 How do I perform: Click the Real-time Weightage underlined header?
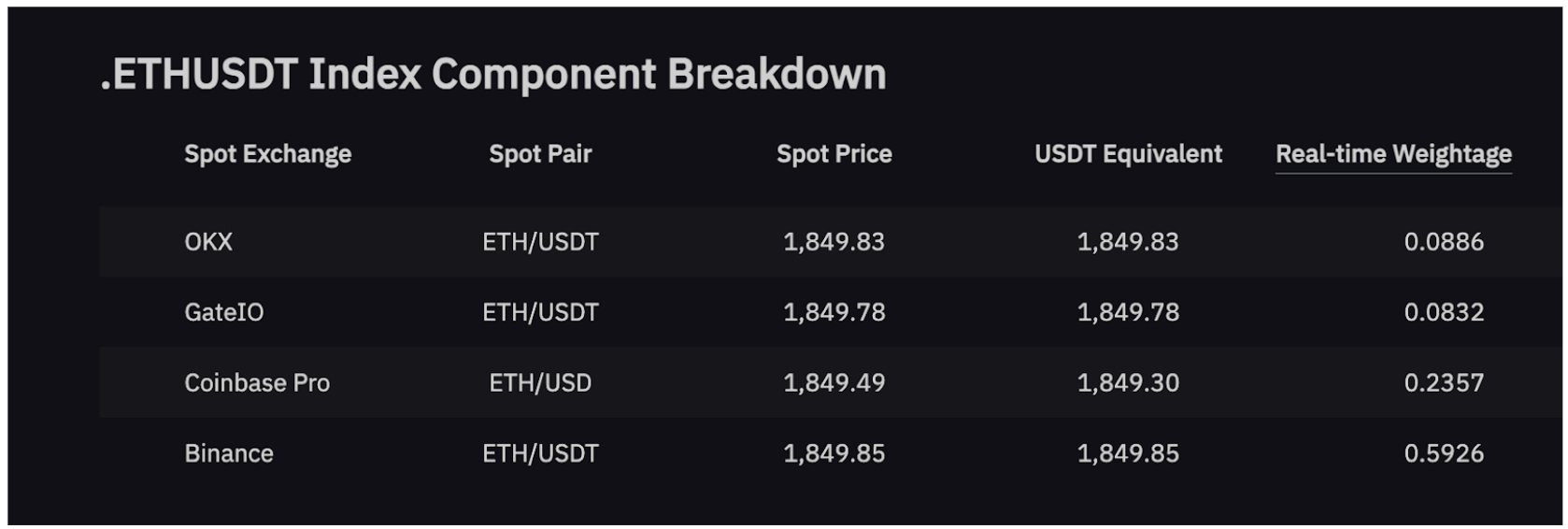click(x=1393, y=154)
